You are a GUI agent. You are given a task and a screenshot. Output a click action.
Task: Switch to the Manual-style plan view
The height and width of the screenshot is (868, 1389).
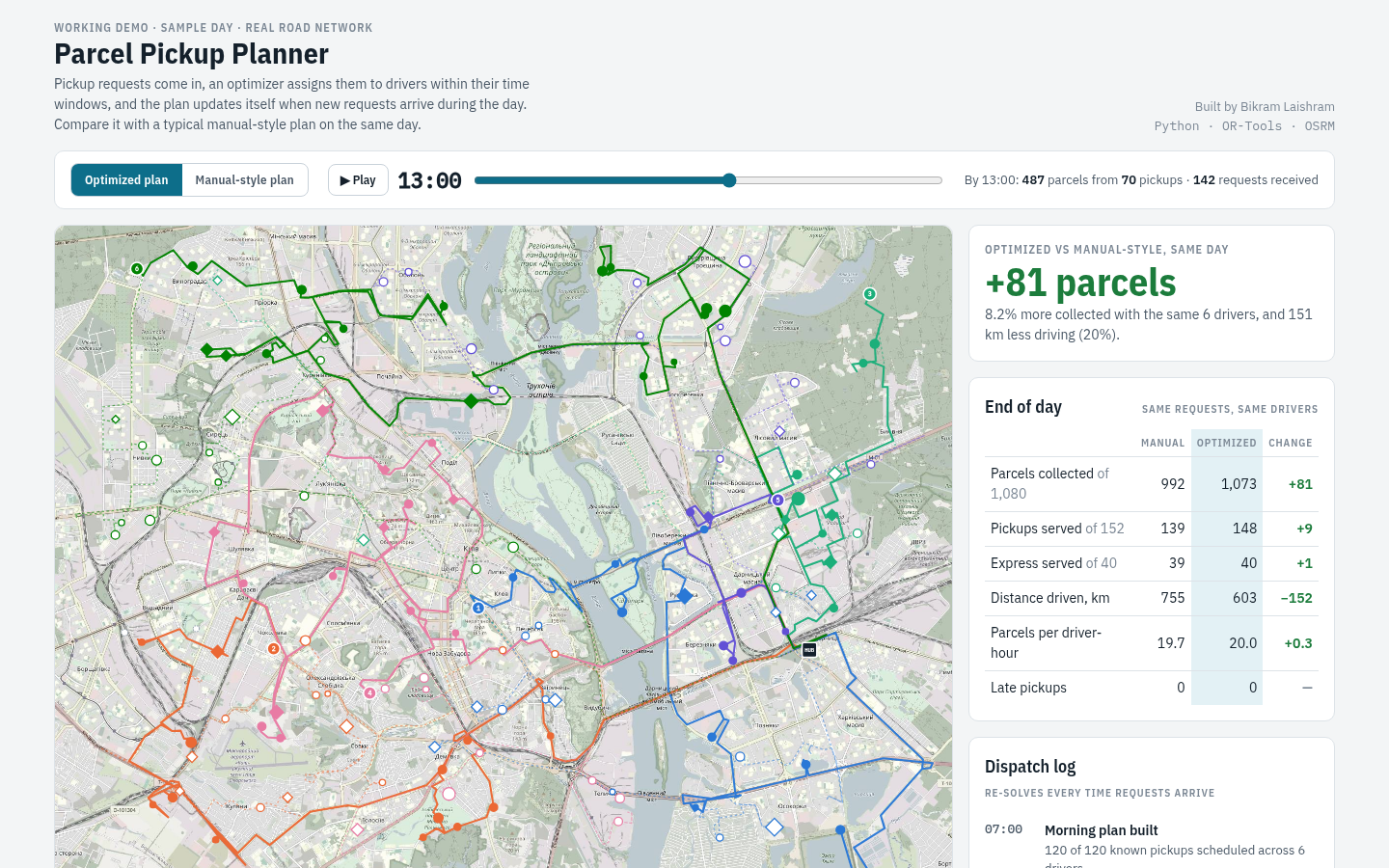point(245,180)
